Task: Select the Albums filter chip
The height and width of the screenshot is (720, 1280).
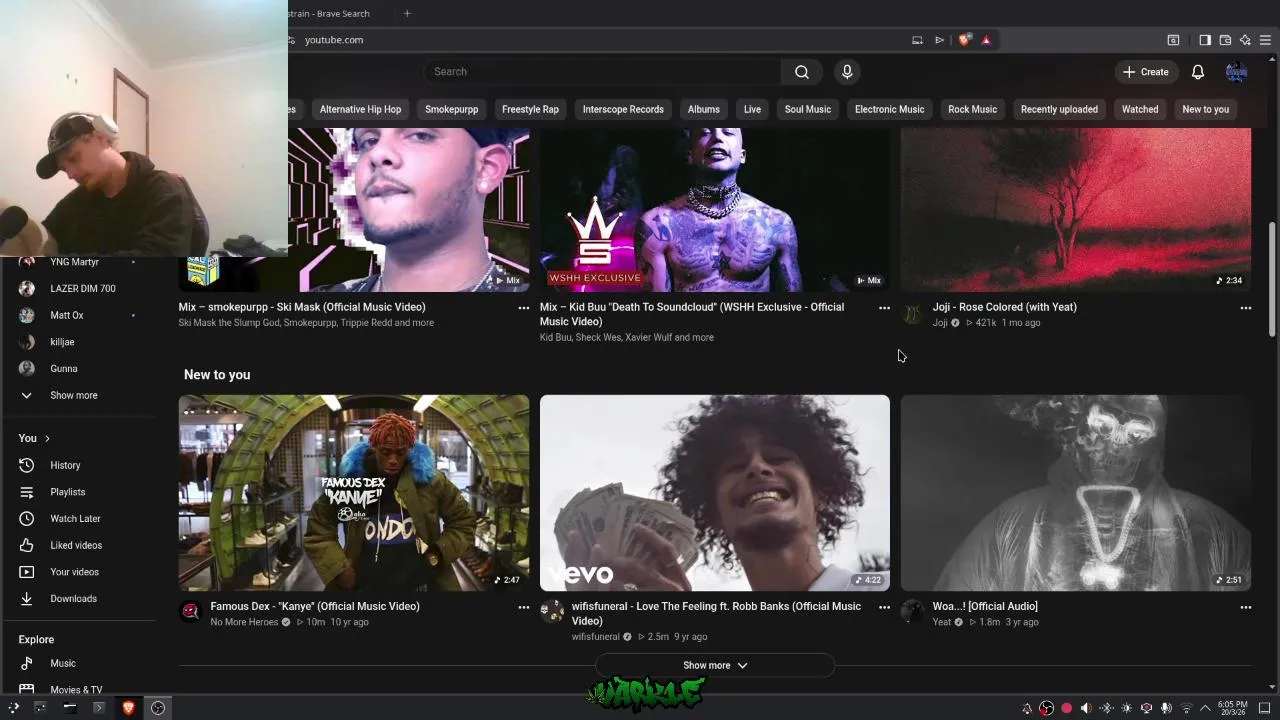Action: point(703,109)
